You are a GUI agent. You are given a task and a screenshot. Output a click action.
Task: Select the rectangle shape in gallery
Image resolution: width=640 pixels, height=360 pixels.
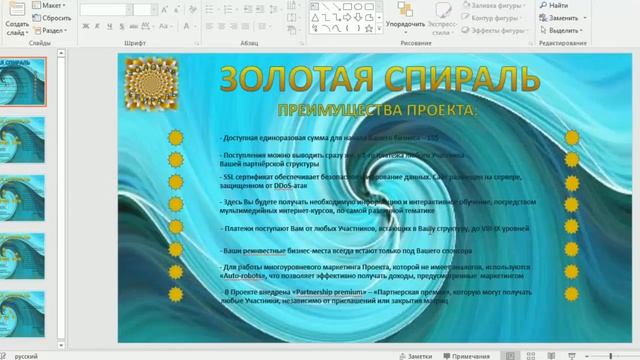click(x=347, y=7)
